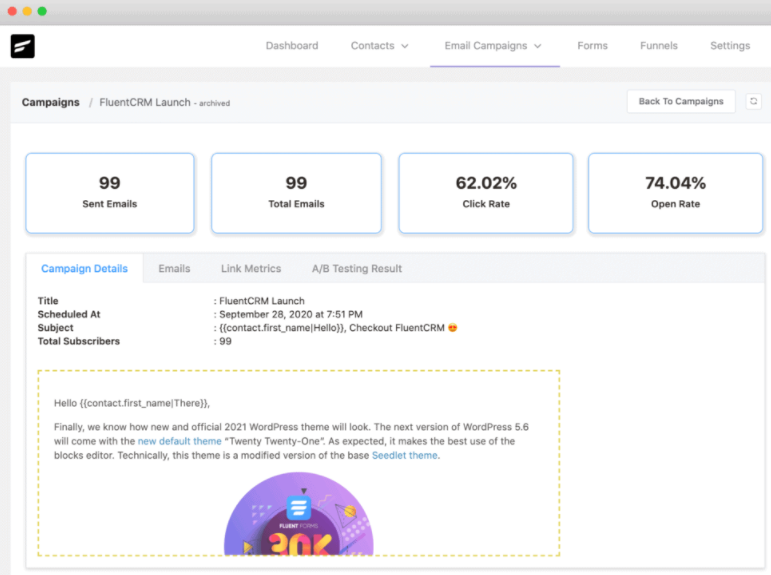
Task: Go to the Funnels page
Action: point(658,46)
